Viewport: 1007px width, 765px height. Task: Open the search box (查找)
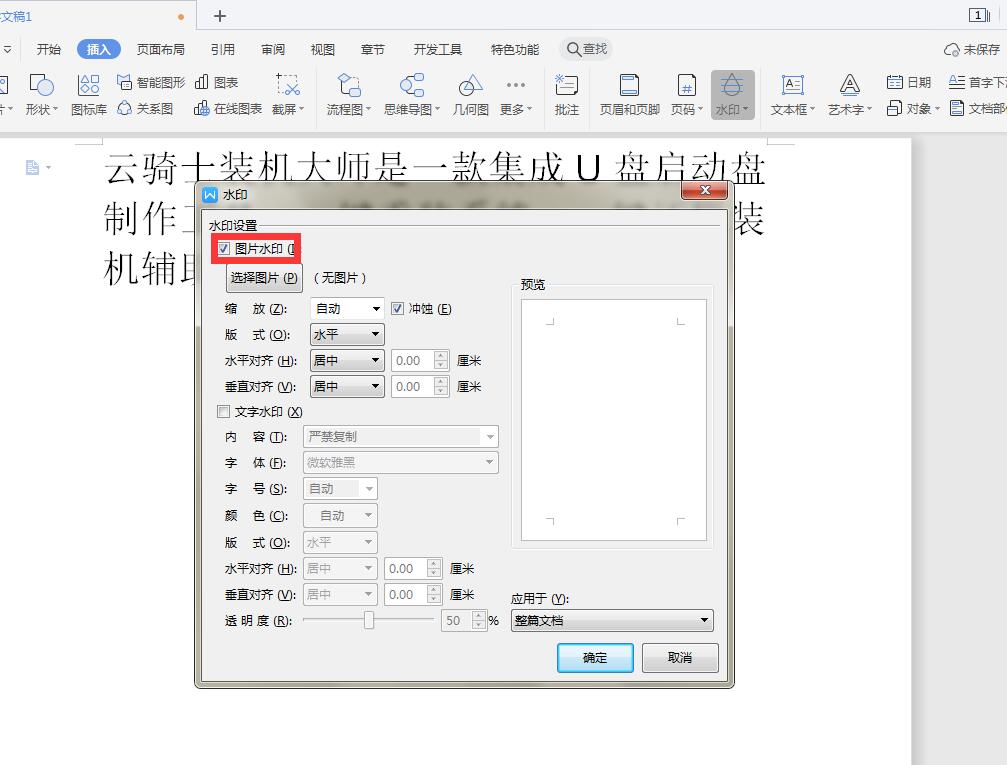pyautogui.click(x=586, y=49)
